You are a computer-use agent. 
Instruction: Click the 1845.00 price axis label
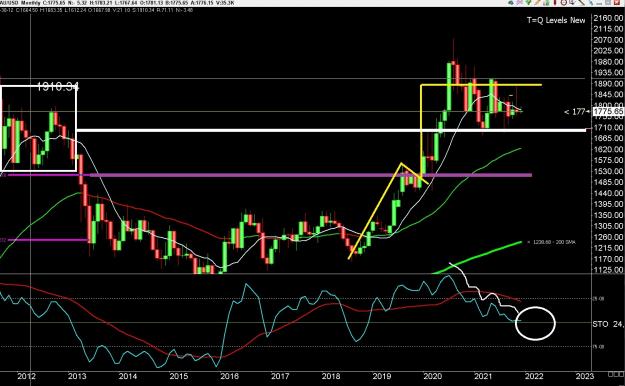pyautogui.click(x=608, y=95)
